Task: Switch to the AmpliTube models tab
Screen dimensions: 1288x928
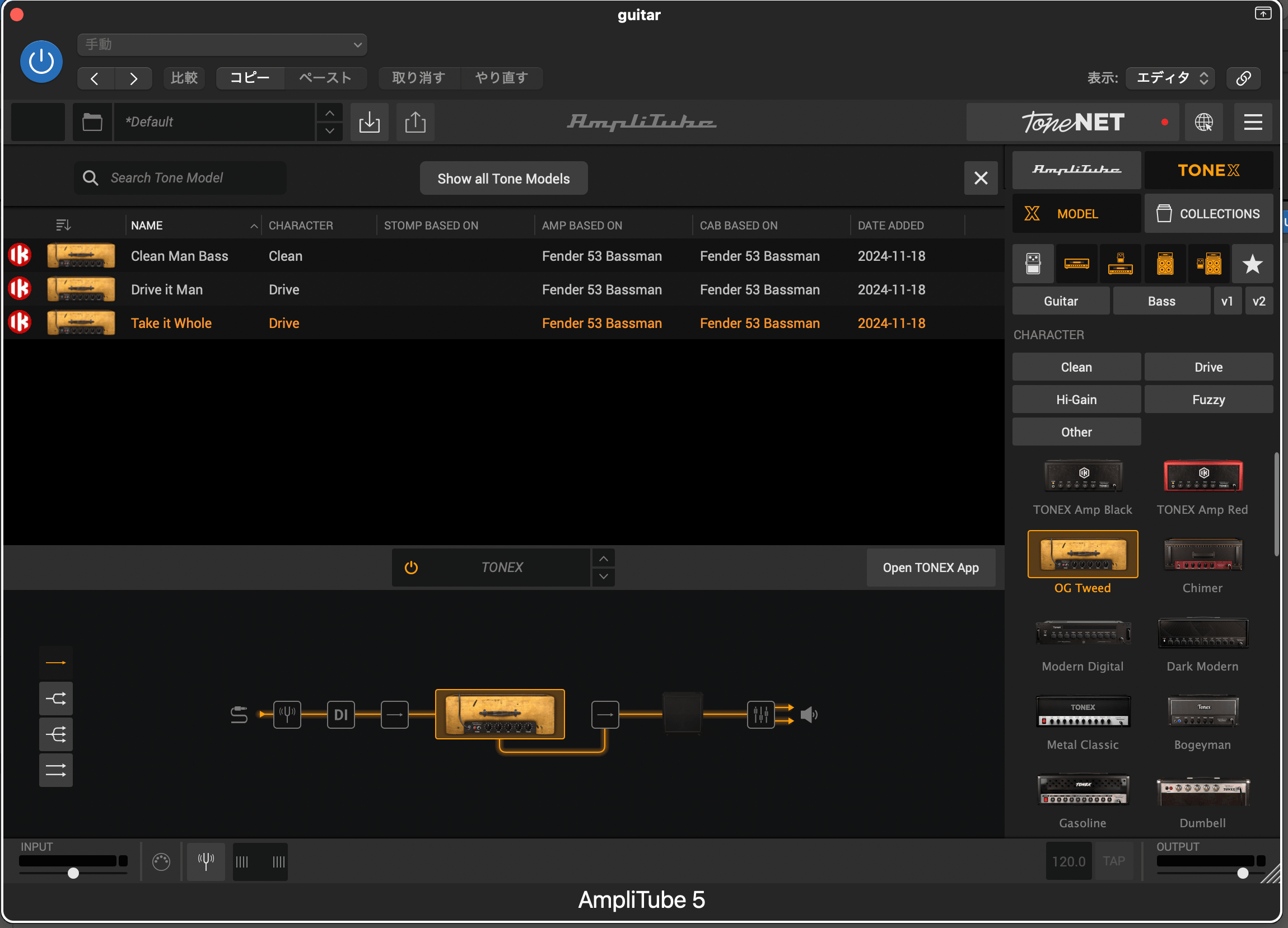Action: tap(1076, 170)
